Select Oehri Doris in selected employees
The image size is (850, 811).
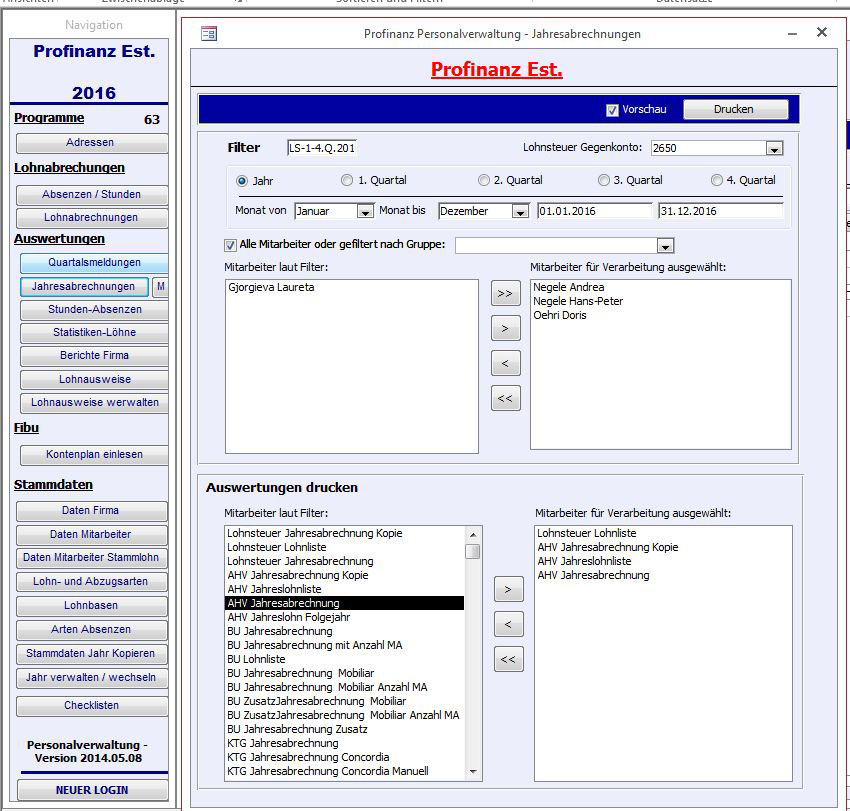pos(660,316)
